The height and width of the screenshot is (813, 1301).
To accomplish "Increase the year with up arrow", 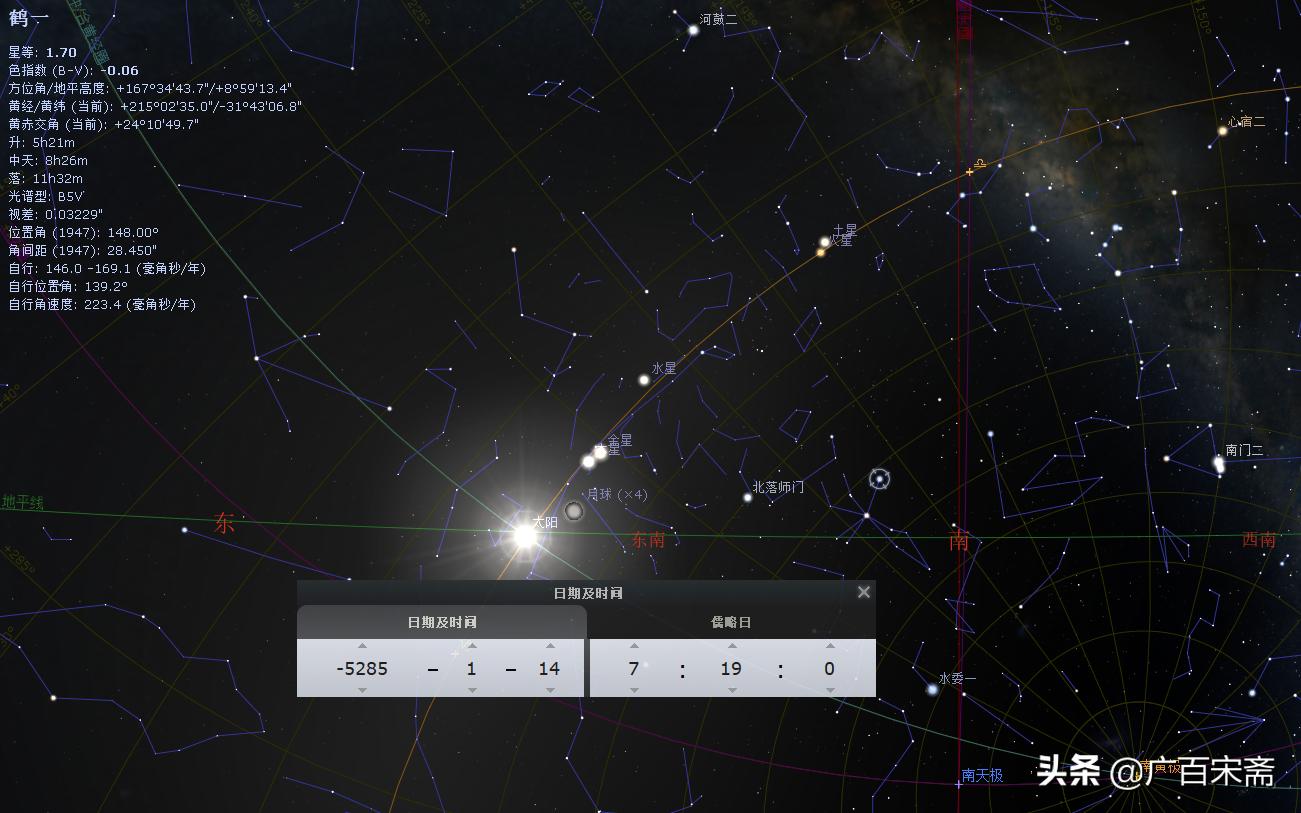I will tap(362, 646).
